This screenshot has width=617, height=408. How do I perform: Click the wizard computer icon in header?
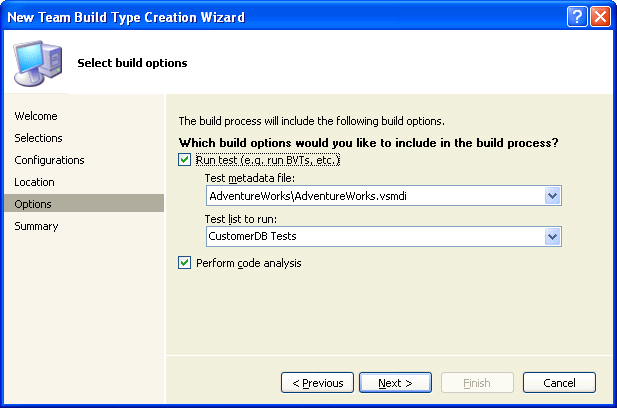click(37, 62)
